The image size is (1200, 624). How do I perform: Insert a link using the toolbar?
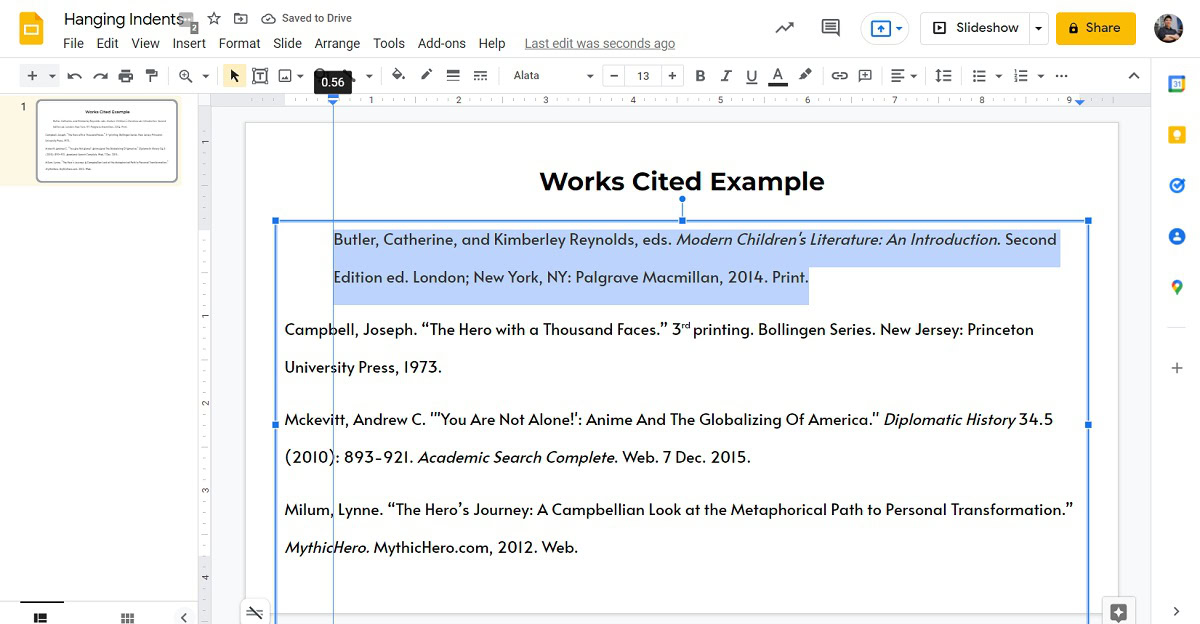tap(840, 76)
